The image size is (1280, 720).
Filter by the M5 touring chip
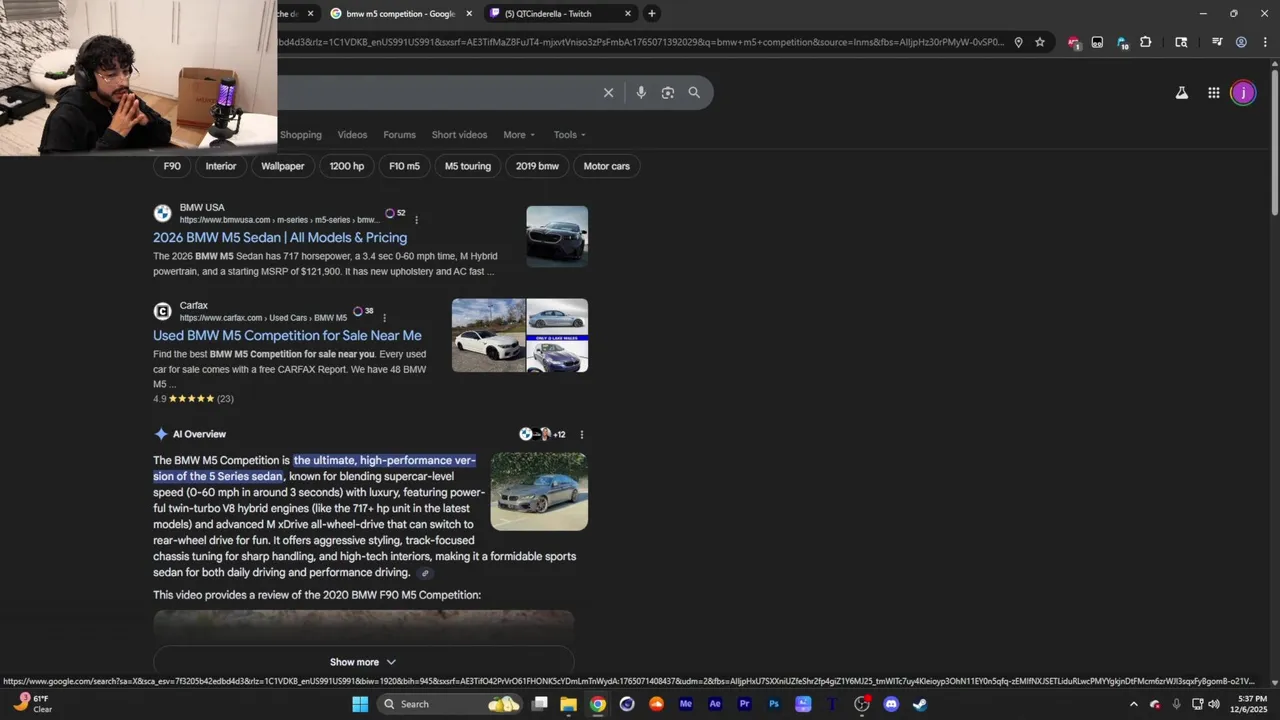point(468,166)
